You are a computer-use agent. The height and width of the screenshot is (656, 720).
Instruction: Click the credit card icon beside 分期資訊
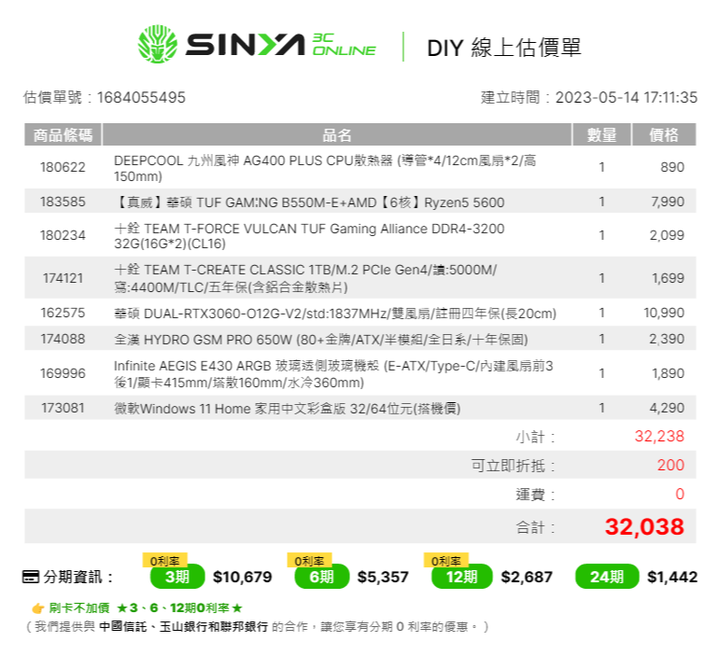[30, 577]
